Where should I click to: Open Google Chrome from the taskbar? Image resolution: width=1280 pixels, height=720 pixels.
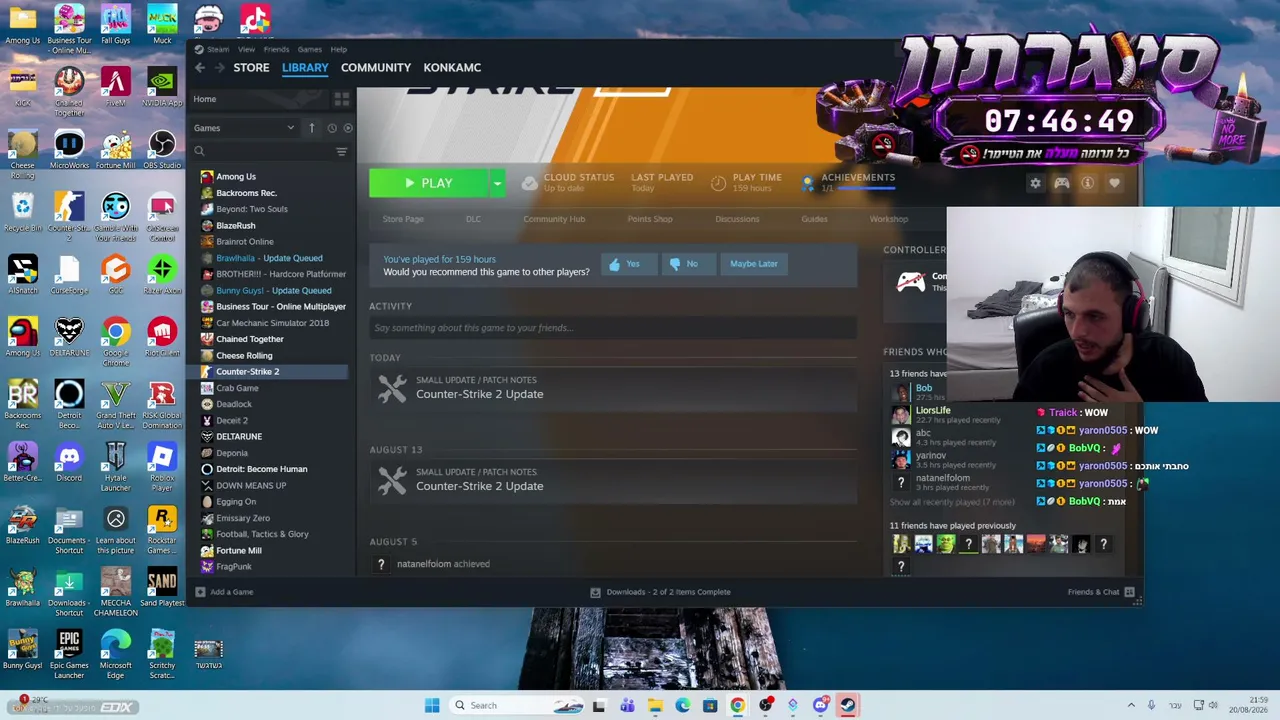[737, 705]
